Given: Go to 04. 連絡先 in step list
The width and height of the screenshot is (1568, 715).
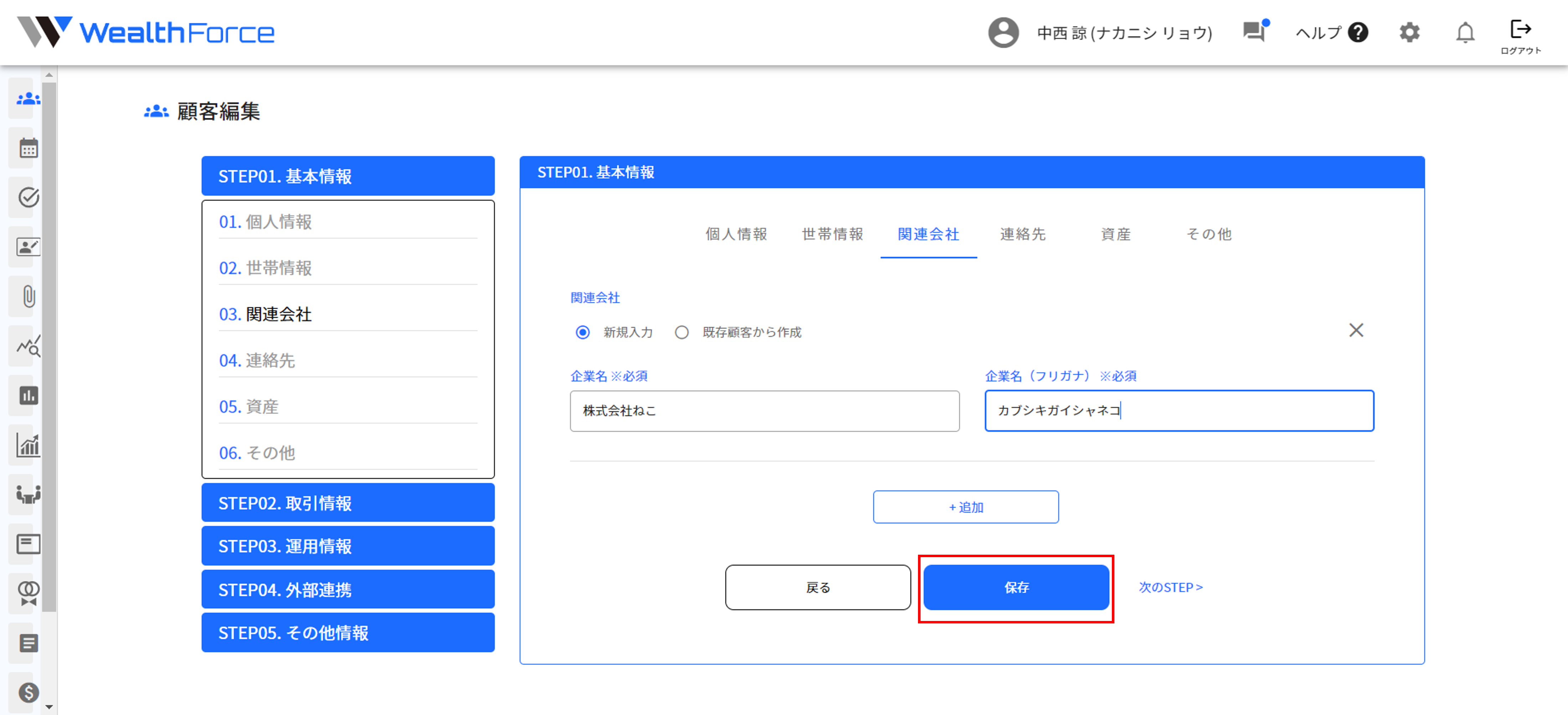Looking at the screenshot, I should click(x=347, y=360).
